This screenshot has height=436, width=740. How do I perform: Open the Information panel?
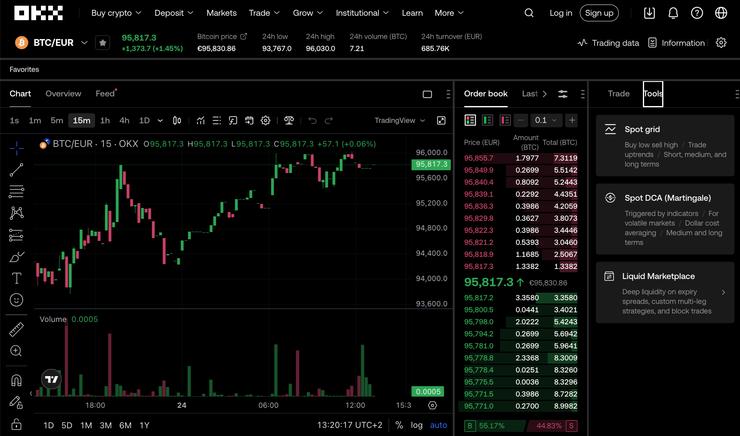[677, 43]
